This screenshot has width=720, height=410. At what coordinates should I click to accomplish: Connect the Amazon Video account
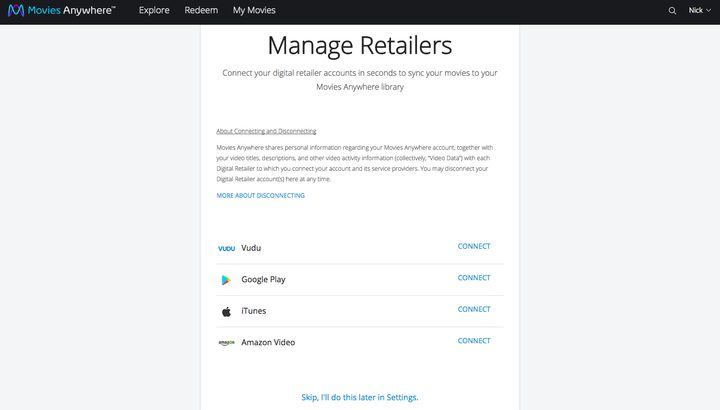[x=474, y=341]
